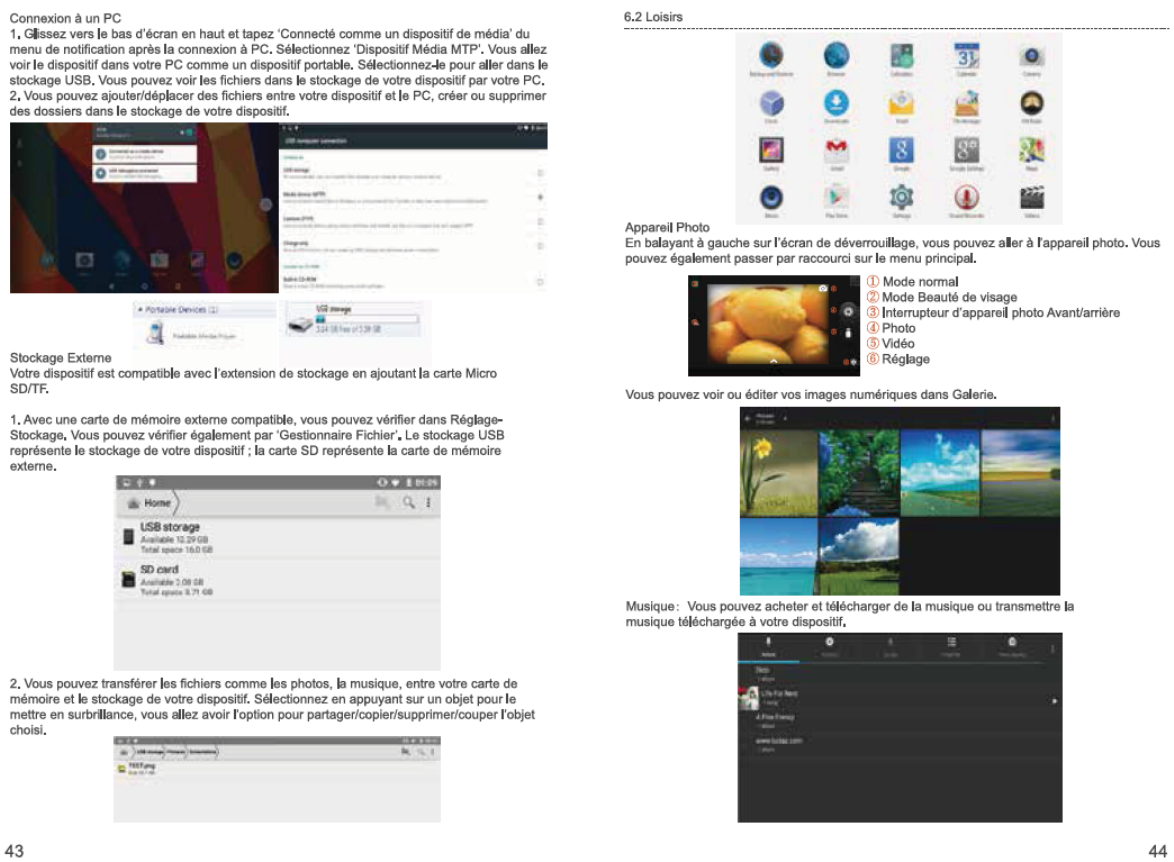Open the blue sky field photo in Gallery
This screenshot has width=1174, height=862.
939,473
